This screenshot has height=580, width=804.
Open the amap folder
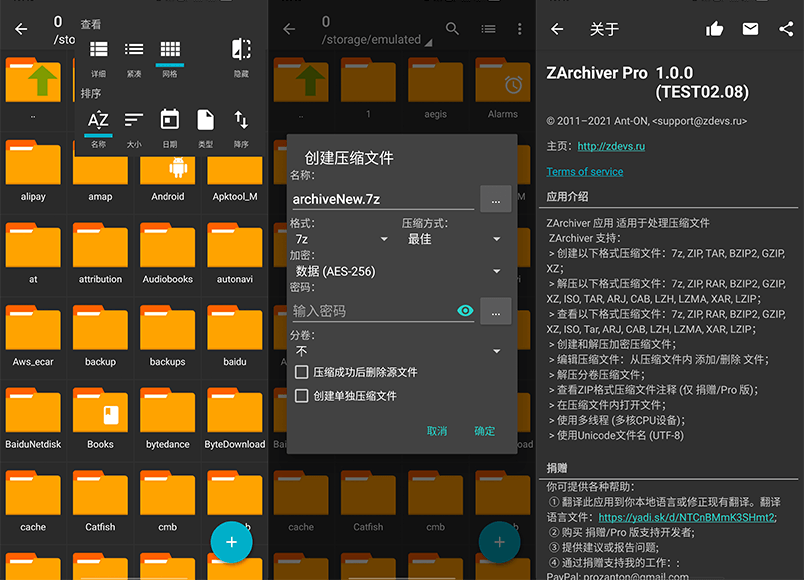click(x=100, y=177)
